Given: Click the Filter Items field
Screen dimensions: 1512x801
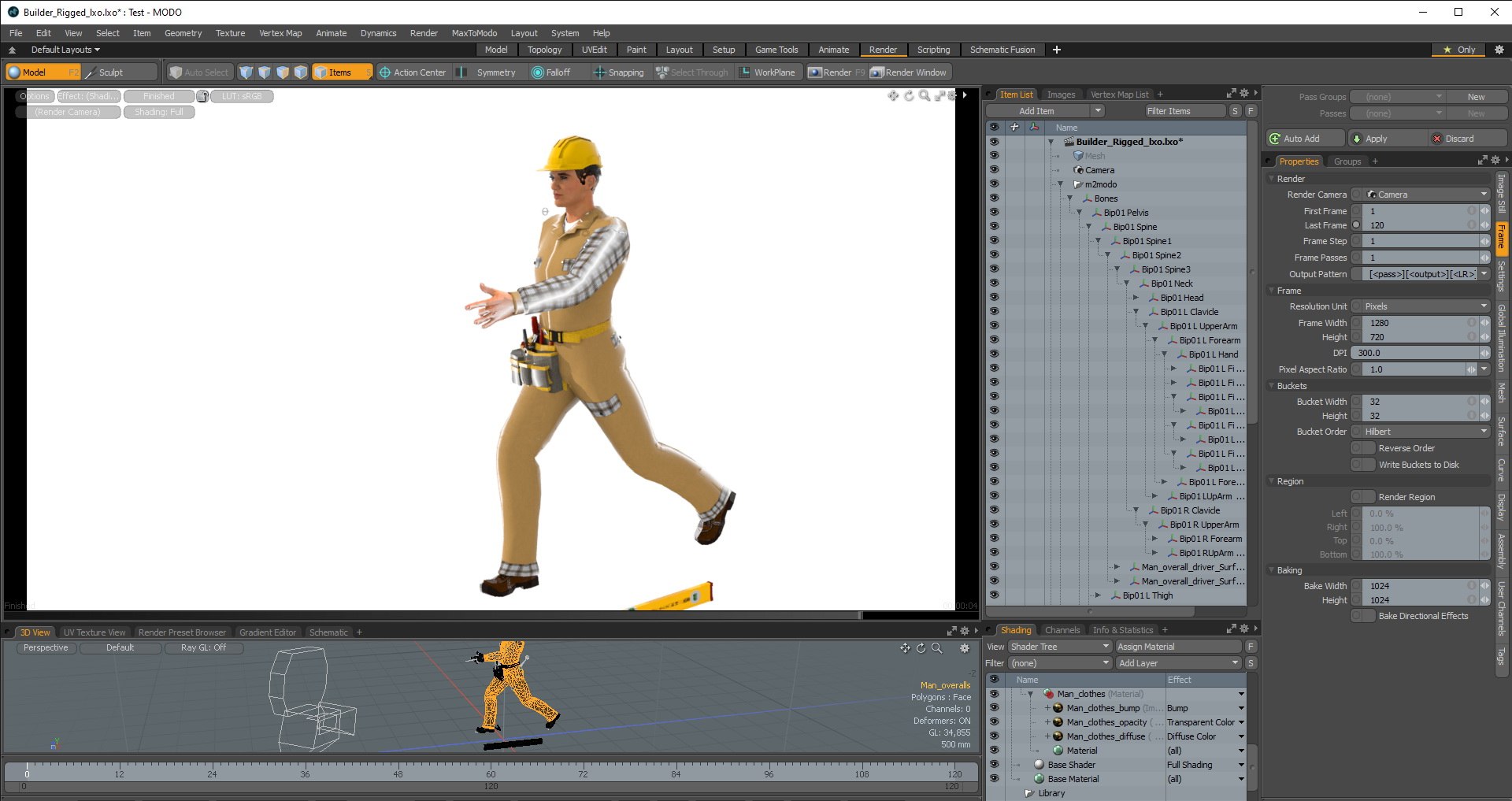Looking at the screenshot, I should (1185, 111).
